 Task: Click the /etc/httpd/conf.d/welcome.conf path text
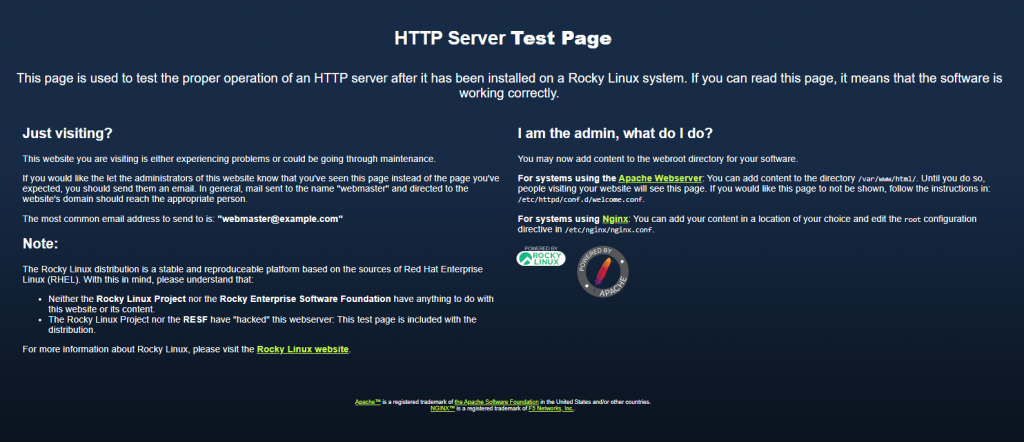pyautogui.click(x=581, y=199)
